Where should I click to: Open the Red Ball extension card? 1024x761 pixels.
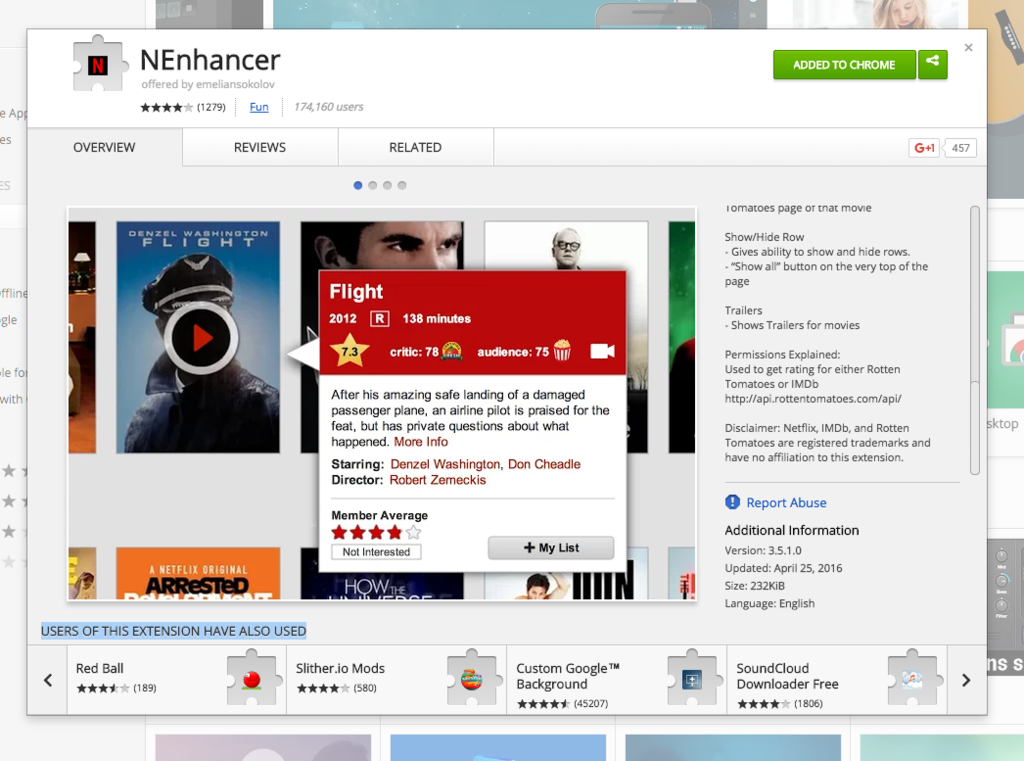coord(176,680)
